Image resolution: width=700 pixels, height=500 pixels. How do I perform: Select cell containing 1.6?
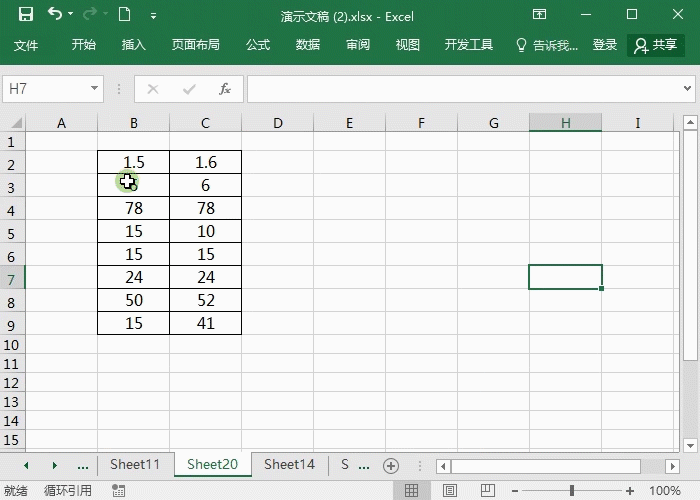205,162
